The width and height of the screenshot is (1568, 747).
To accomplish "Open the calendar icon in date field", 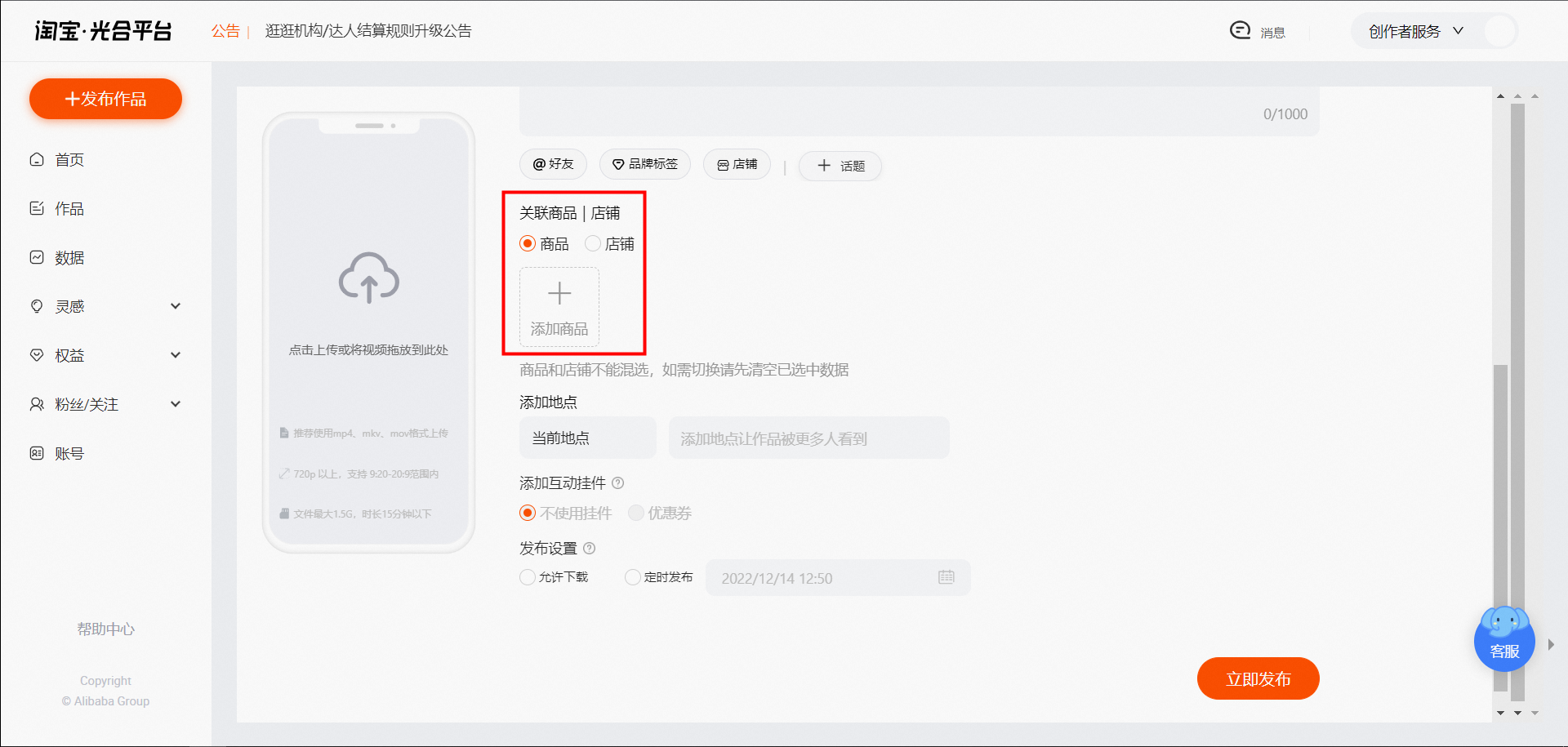I will (947, 577).
